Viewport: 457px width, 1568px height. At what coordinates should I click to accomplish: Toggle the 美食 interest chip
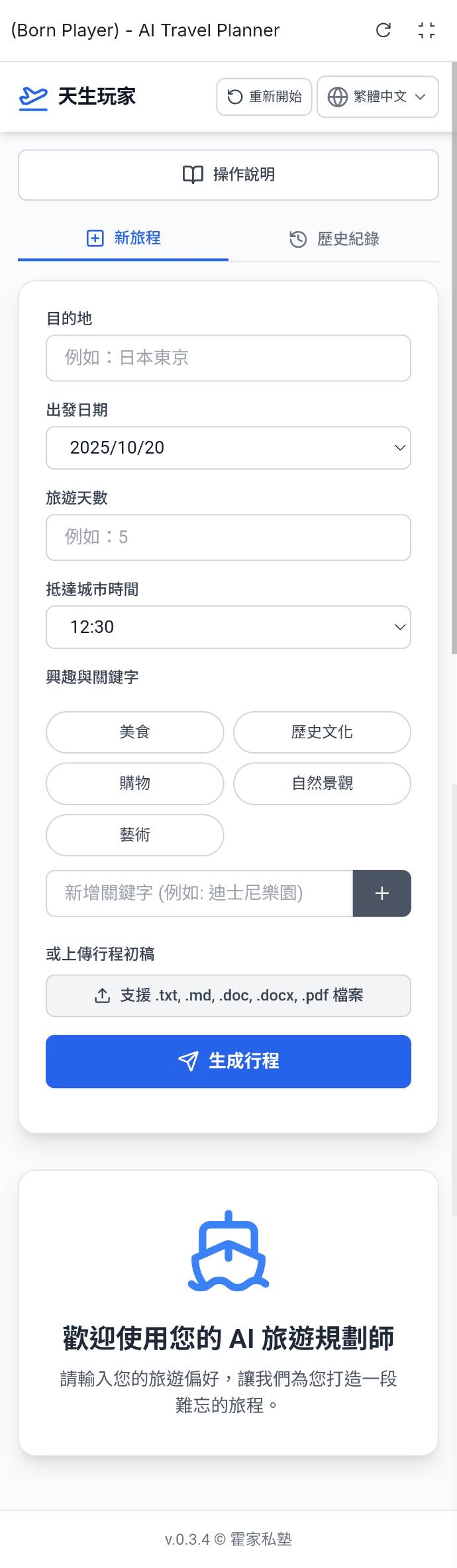tap(135, 732)
